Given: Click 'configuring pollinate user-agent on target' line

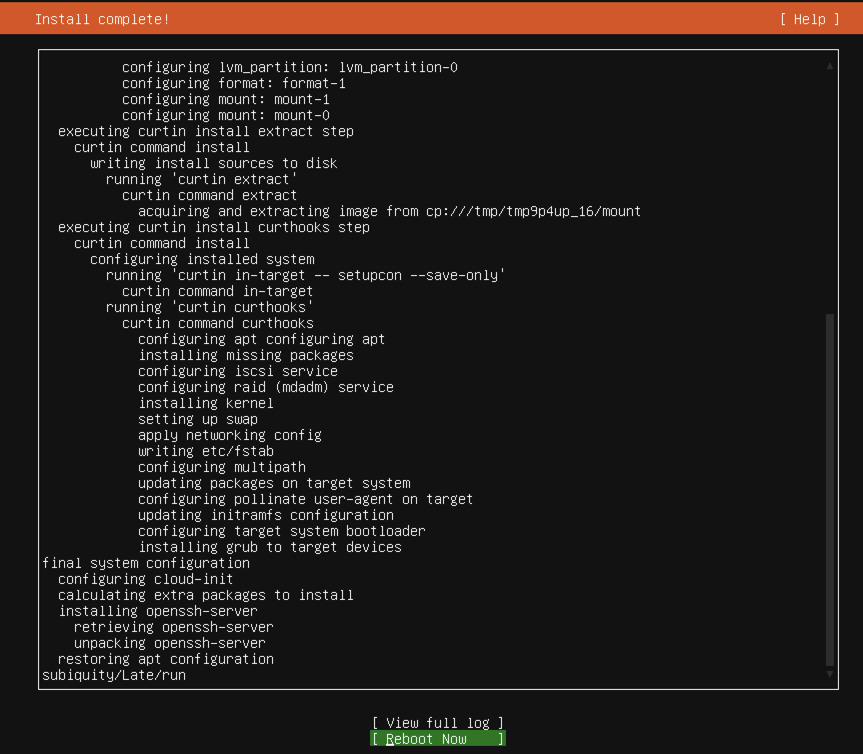Looking at the screenshot, I should pyautogui.click(x=305, y=500).
